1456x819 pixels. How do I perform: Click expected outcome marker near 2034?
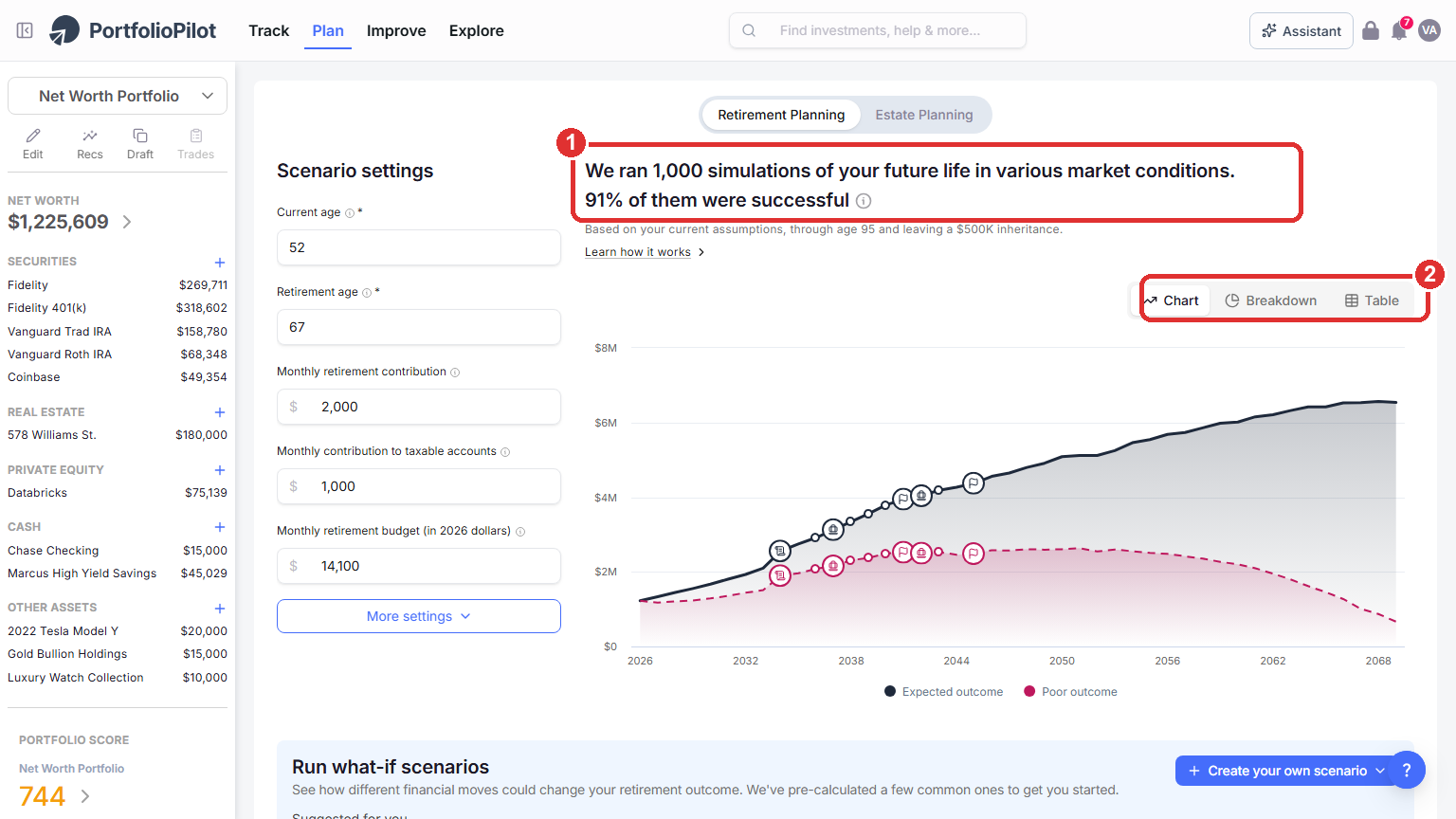[780, 551]
